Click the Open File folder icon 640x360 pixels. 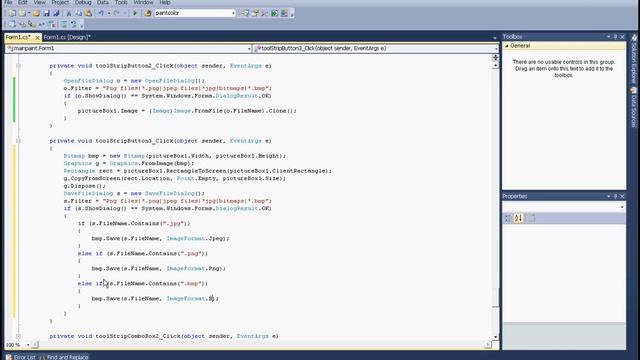pyautogui.click(x=36, y=13)
